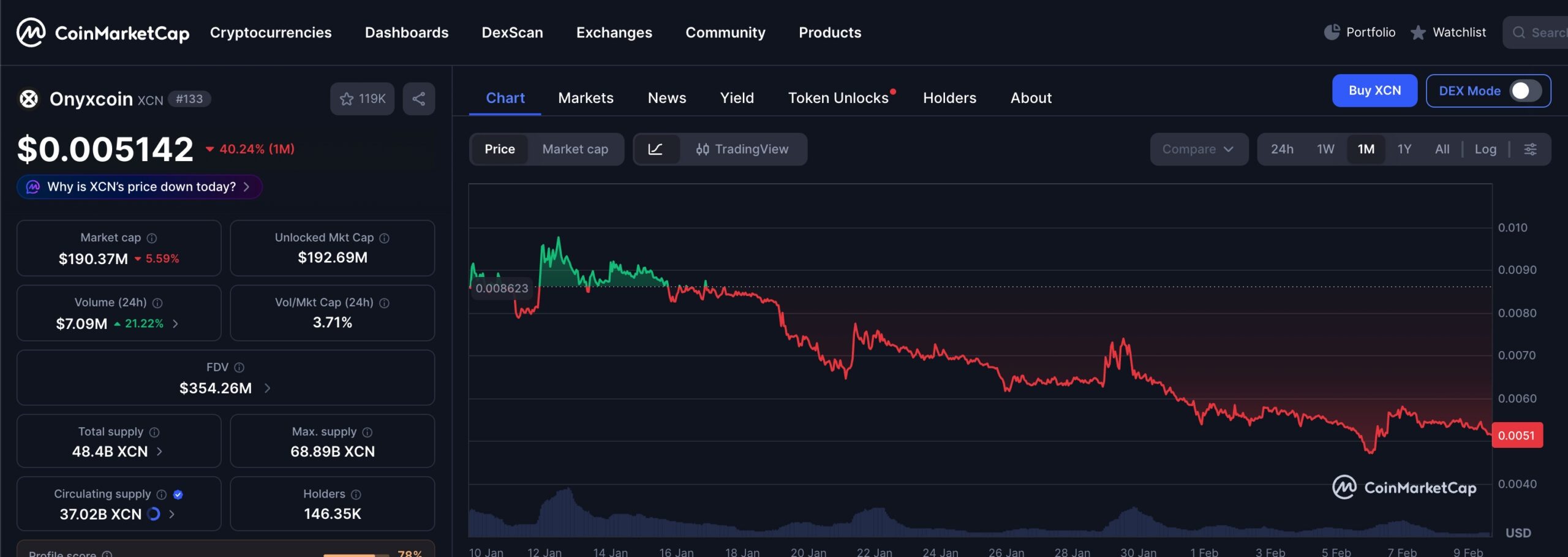Click the Profile score info icon
Image resolution: width=1568 pixels, height=557 pixels.
click(107, 553)
